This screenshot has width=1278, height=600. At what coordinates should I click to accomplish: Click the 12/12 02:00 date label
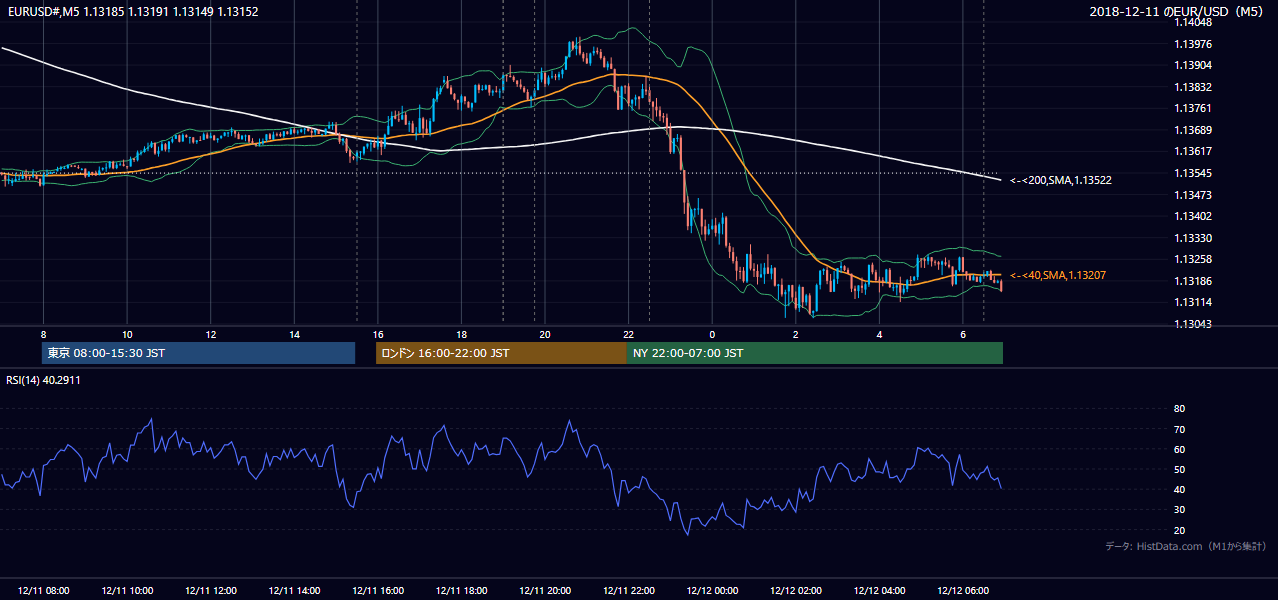pyautogui.click(x=796, y=591)
